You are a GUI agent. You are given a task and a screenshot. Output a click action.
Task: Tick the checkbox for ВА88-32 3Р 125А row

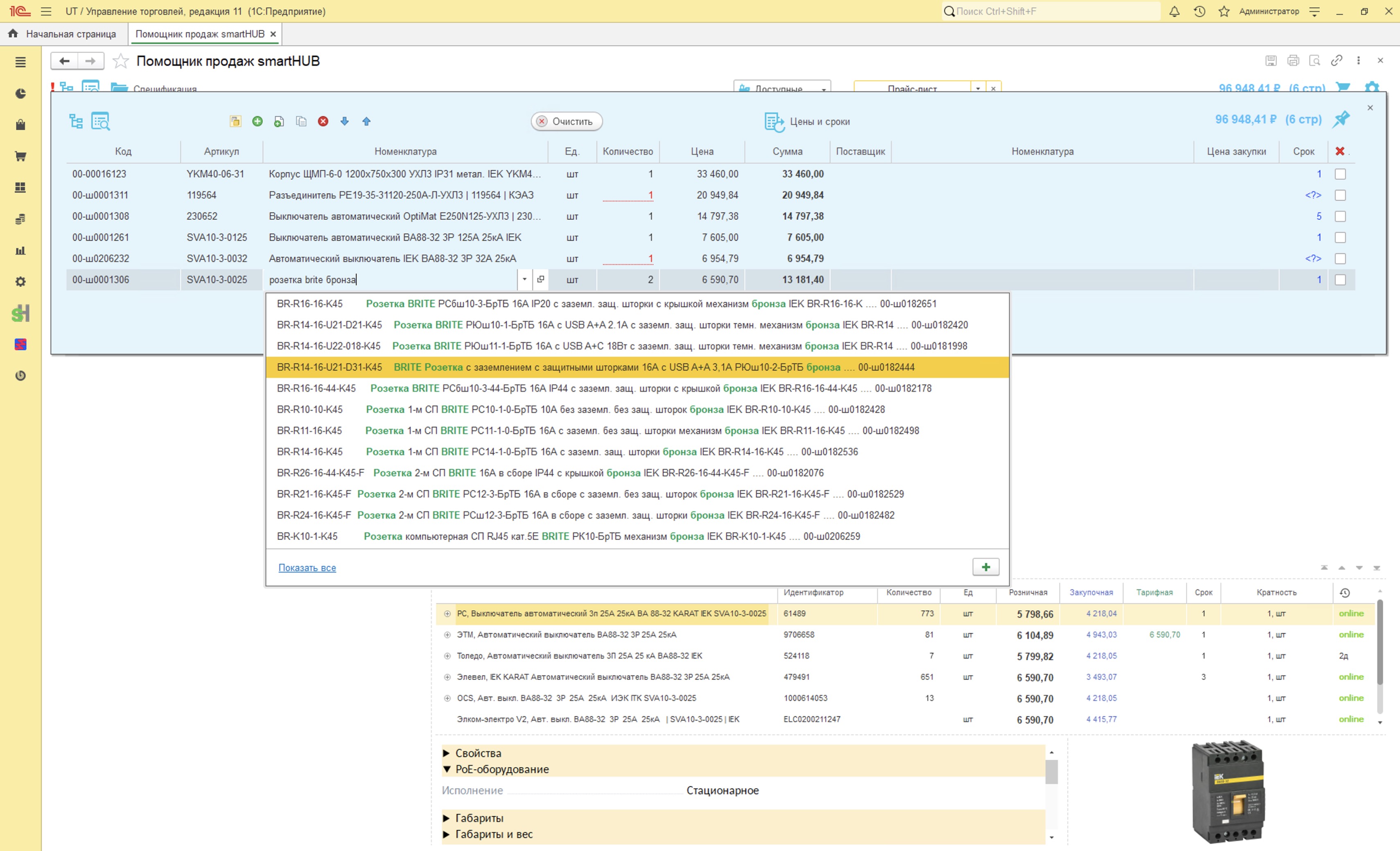(x=1340, y=237)
